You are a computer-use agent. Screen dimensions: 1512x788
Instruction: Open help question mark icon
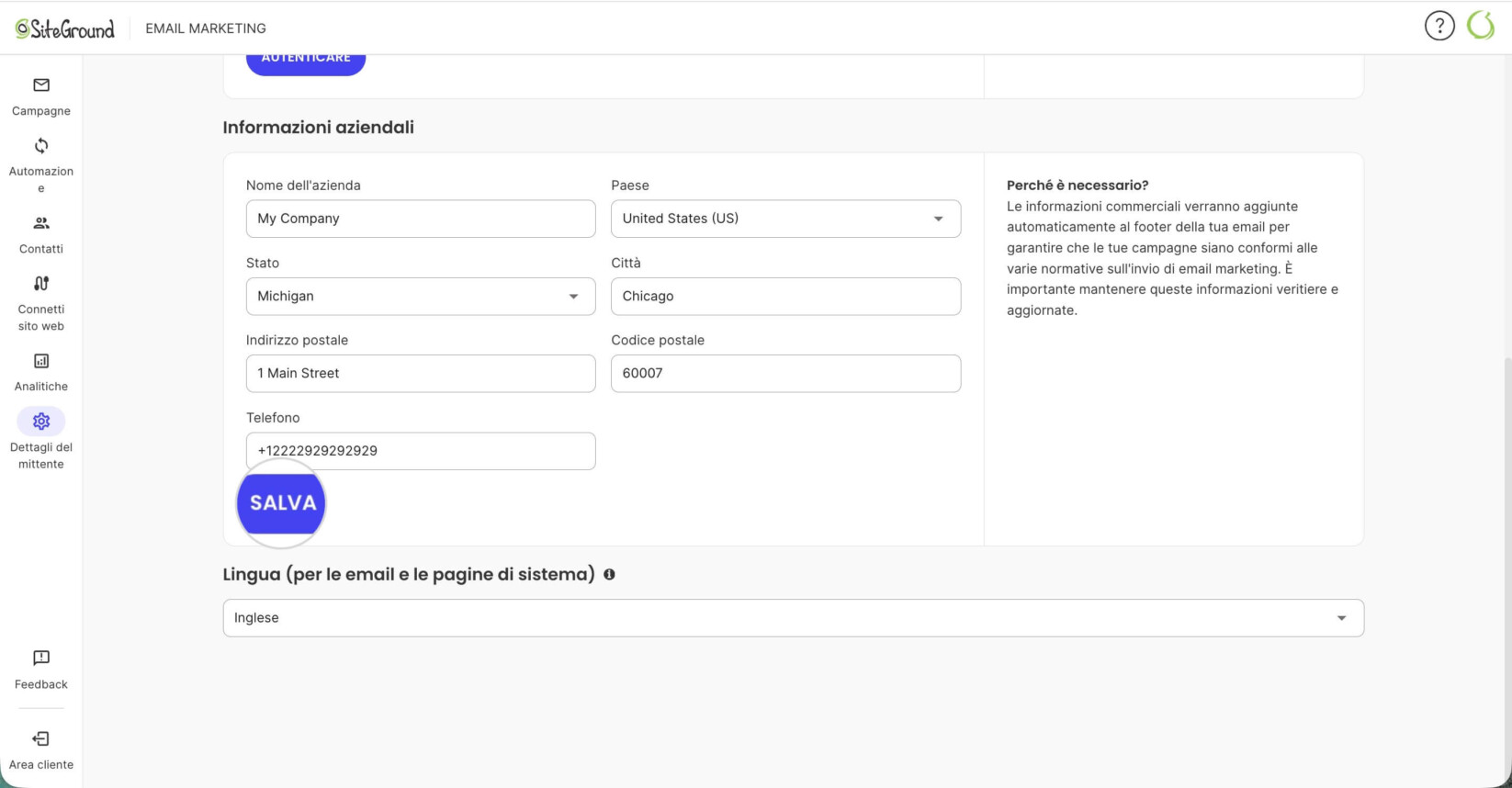1439,26
